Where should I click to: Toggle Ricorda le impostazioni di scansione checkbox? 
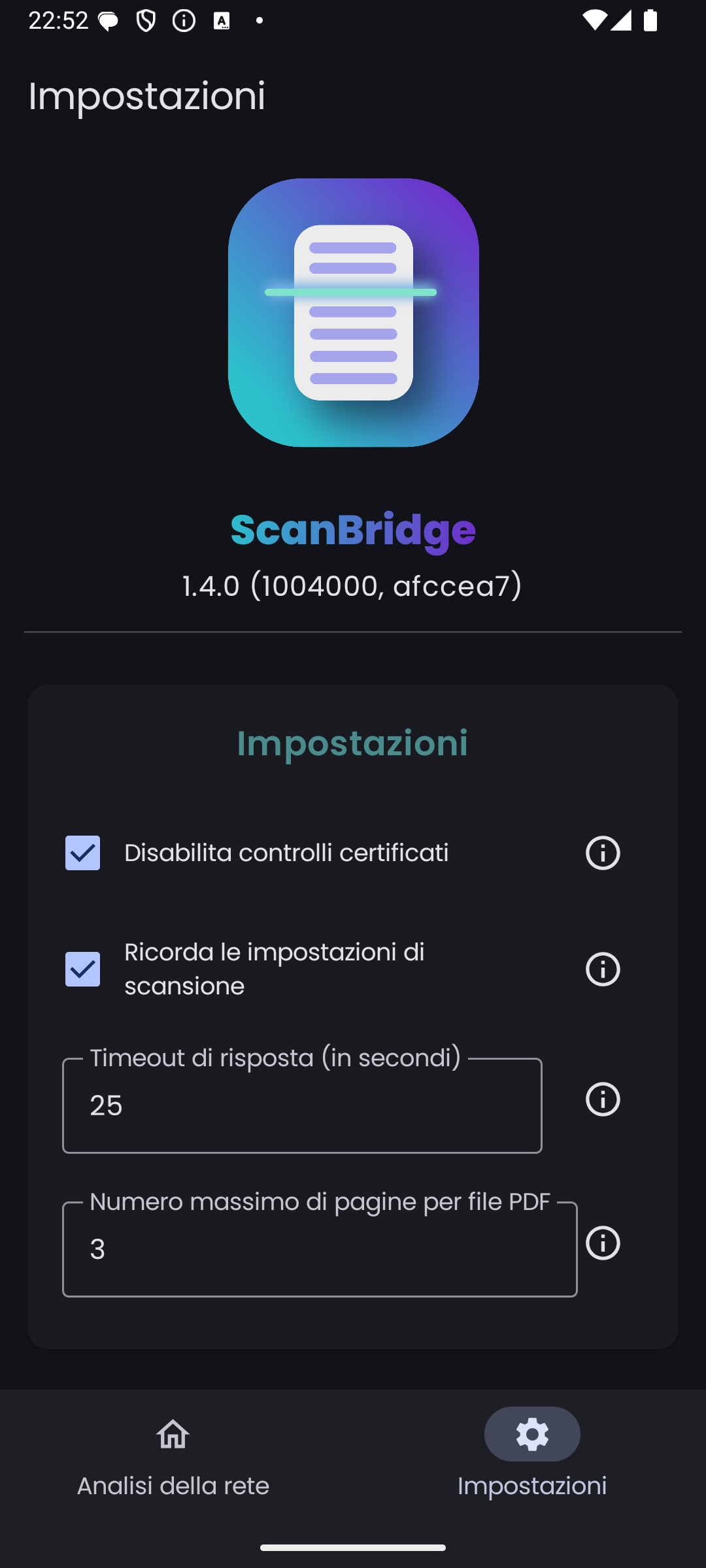click(x=83, y=969)
